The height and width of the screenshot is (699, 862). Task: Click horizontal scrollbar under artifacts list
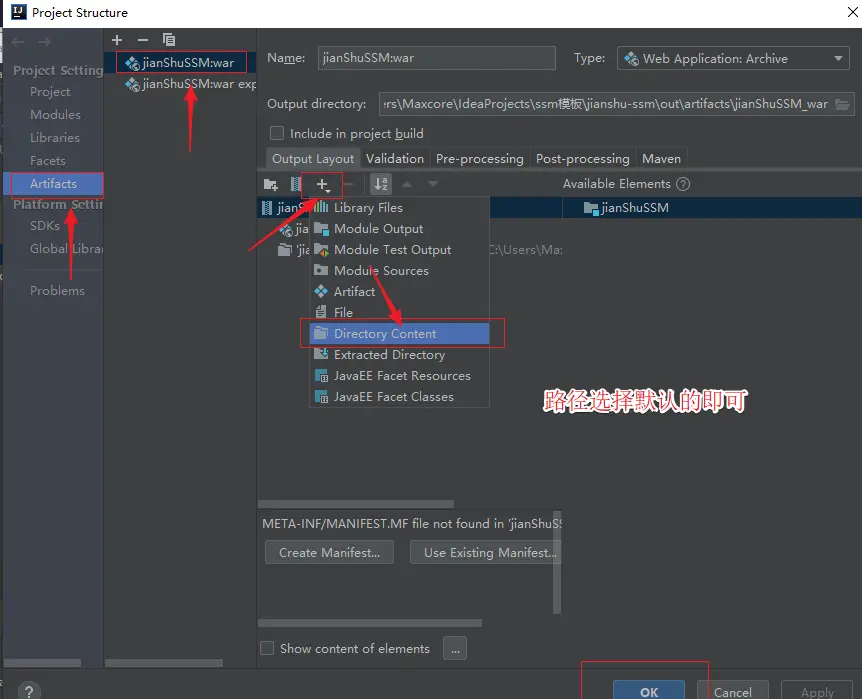pos(164,663)
